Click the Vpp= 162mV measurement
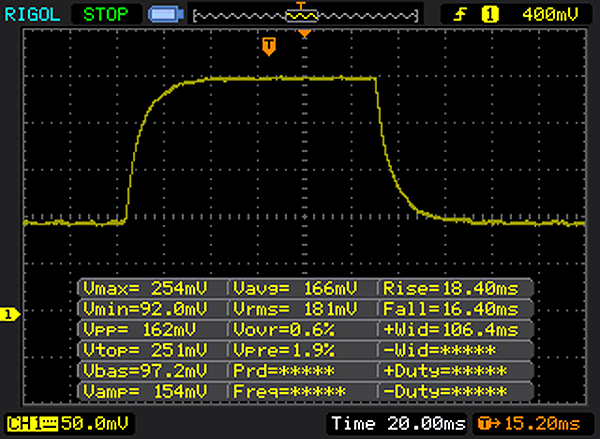 tap(140, 330)
